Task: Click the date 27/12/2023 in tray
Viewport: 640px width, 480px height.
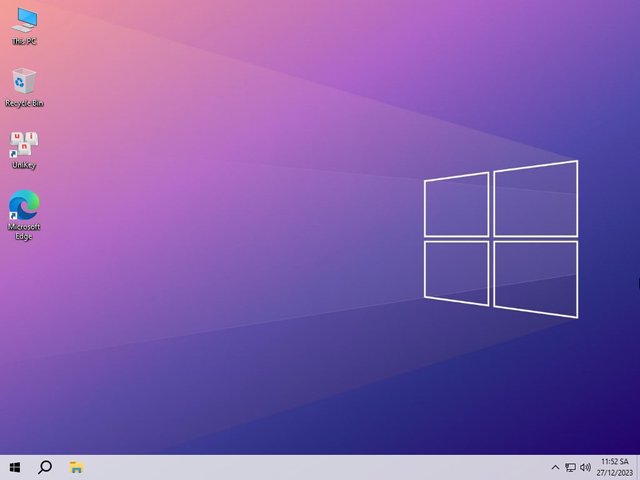Action: click(x=614, y=473)
